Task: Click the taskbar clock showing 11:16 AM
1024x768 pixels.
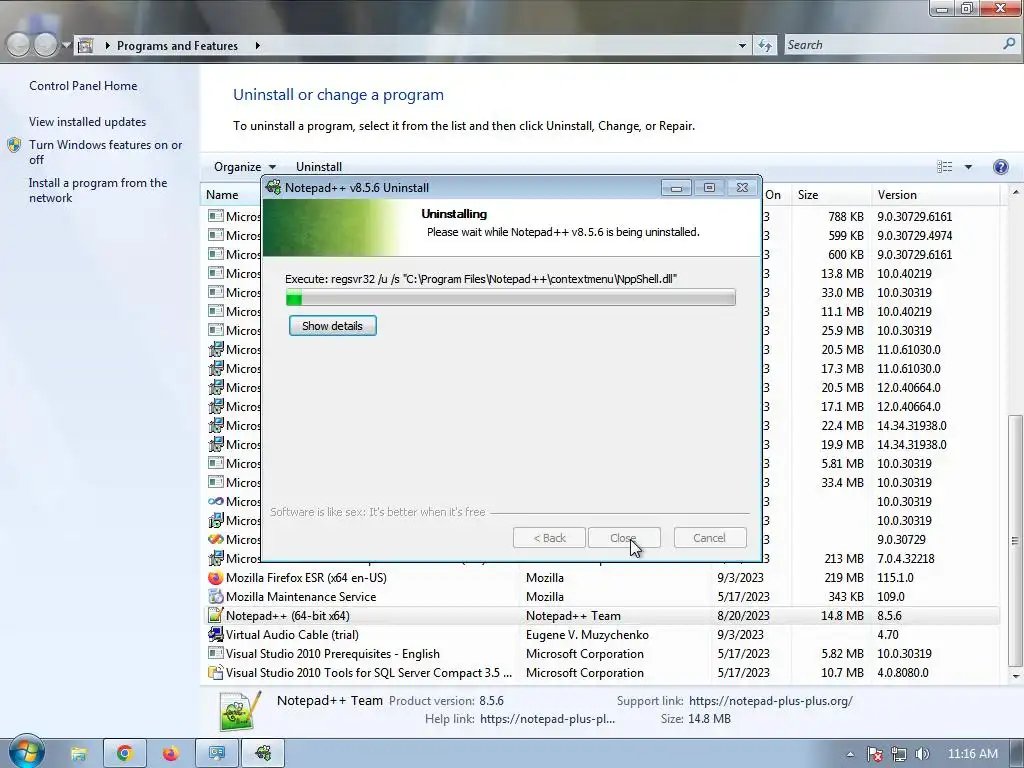Action: pos(972,754)
